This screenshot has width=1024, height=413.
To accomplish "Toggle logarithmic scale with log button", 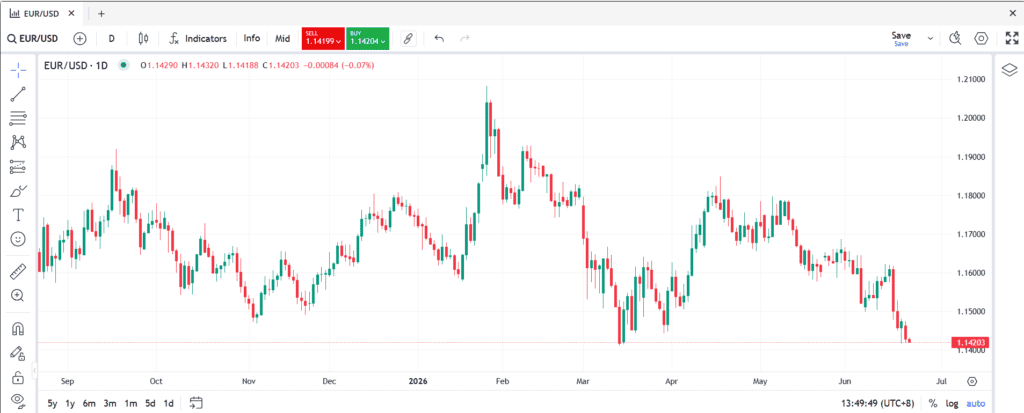I will (952, 404).
